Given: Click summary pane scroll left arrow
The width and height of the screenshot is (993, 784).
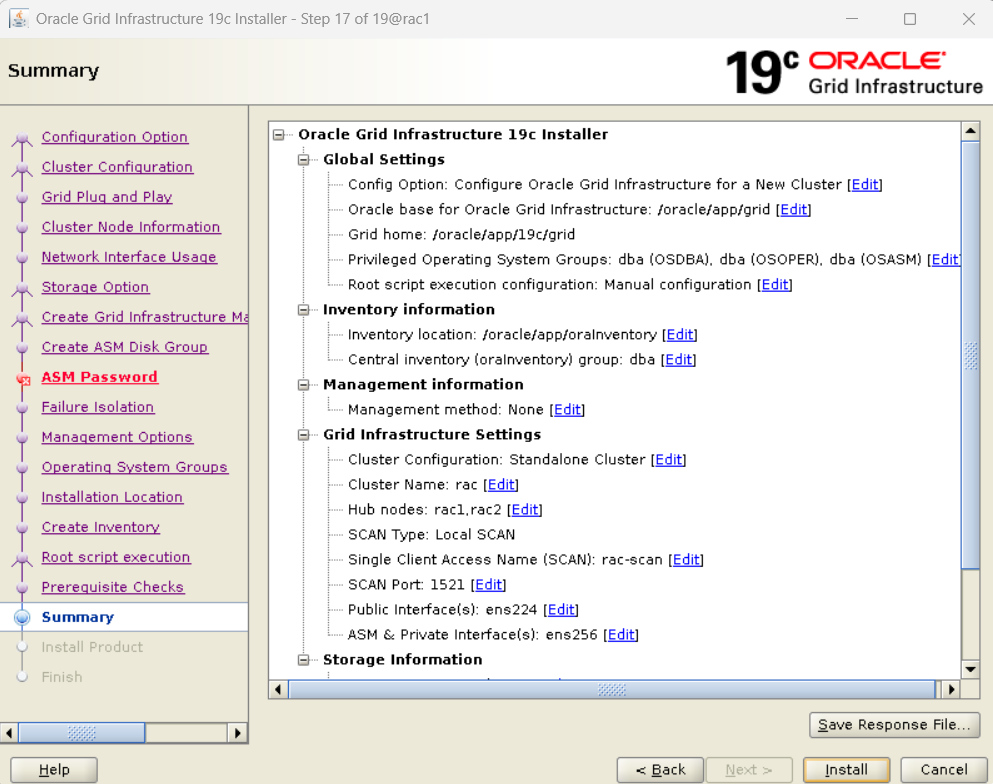Looking at the screenshot, I should tap(278, 689).
